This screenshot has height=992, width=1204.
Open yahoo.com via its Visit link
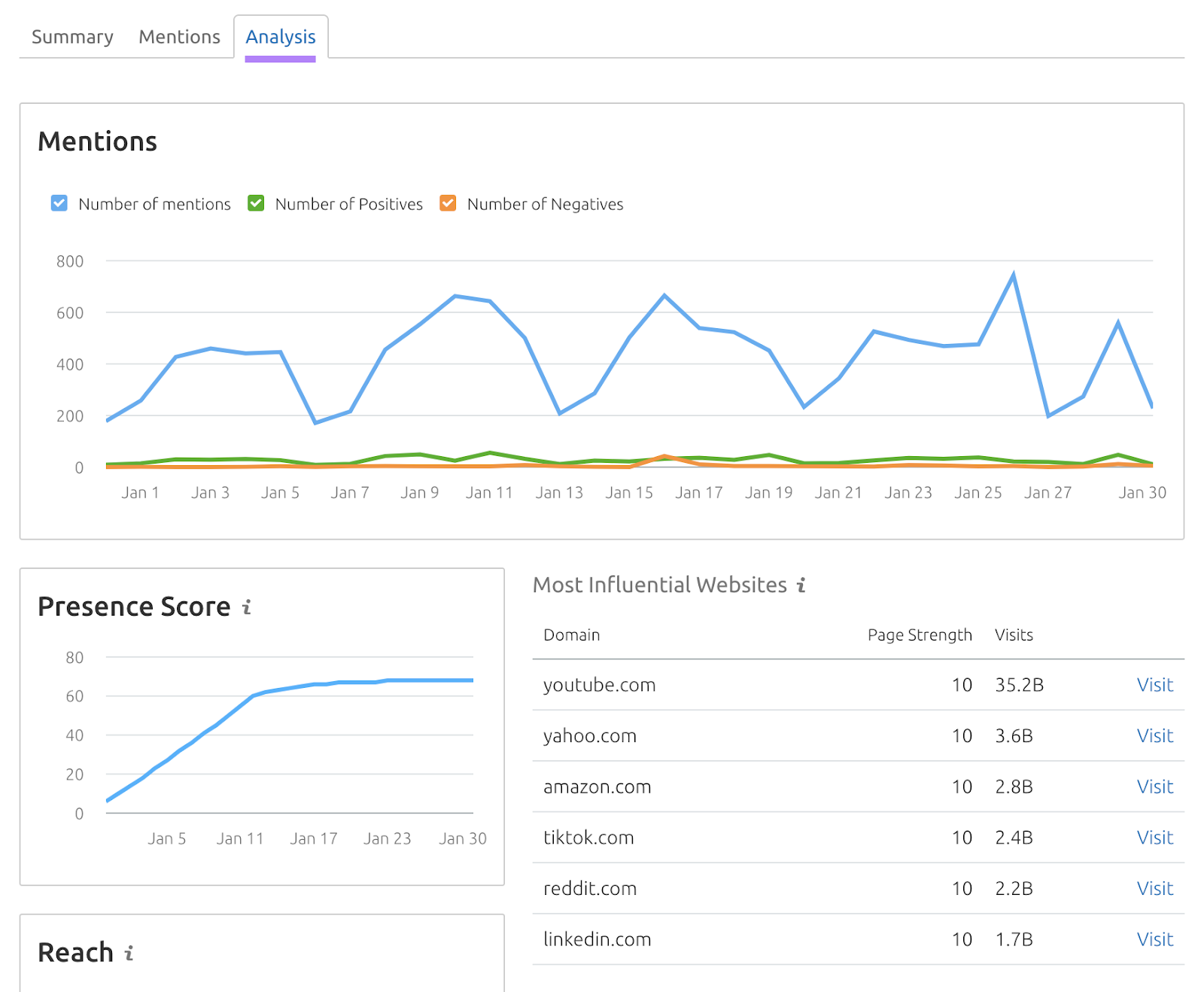pos(1155,736)
